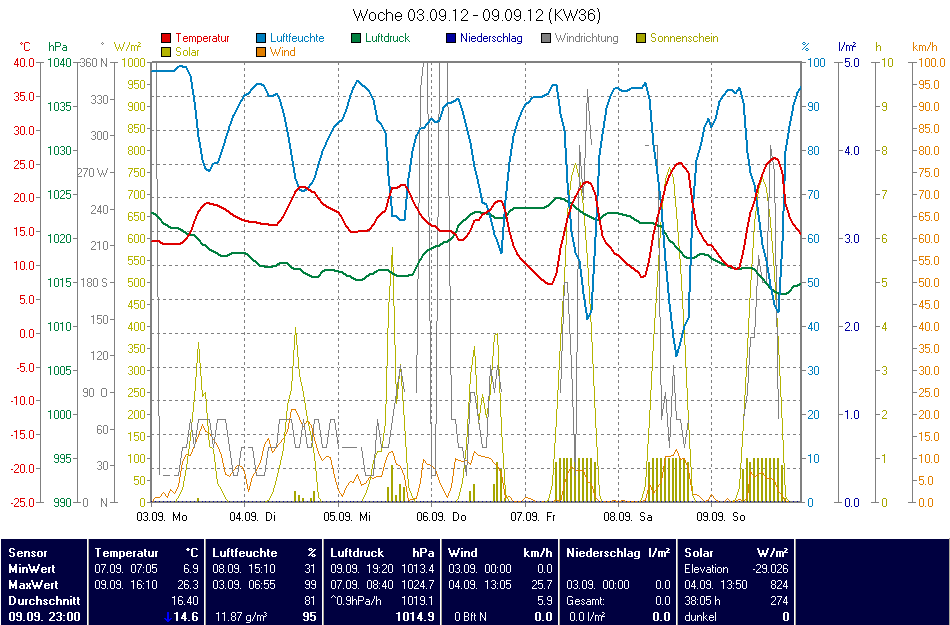
Task: Click the Luftdruck column header in table
Action: pyautogui.click(x=357, y=553)
